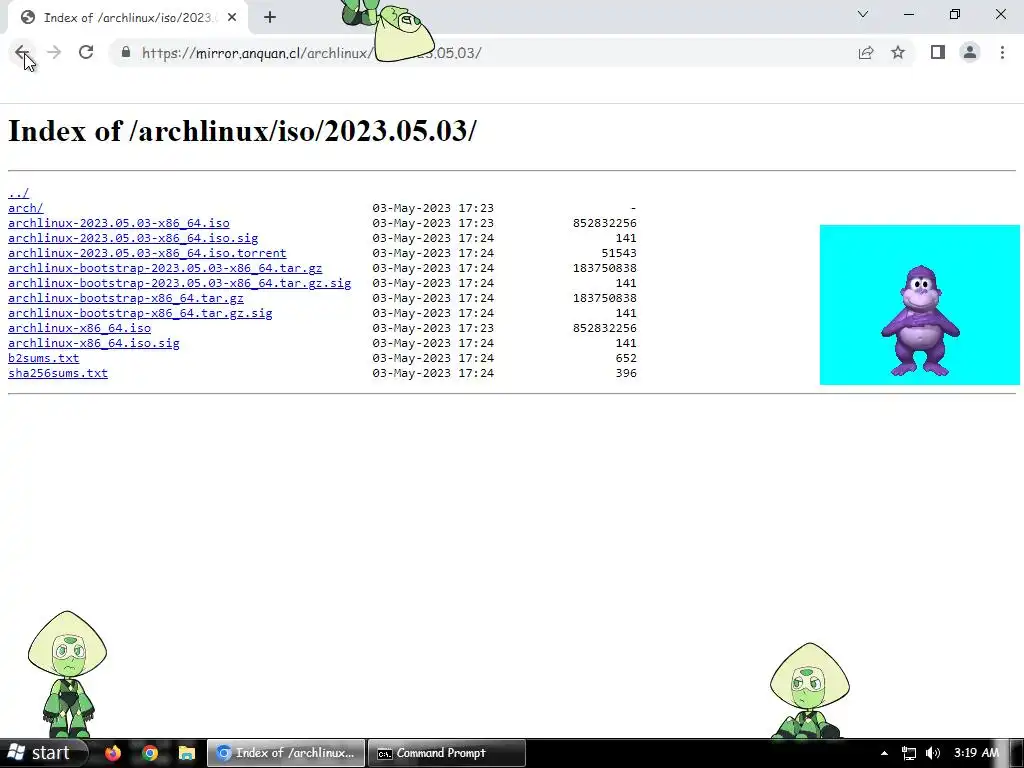Select the Index of /archlinux/iso tab
This screenshot has height=768, width=1024.
(127, 18)
